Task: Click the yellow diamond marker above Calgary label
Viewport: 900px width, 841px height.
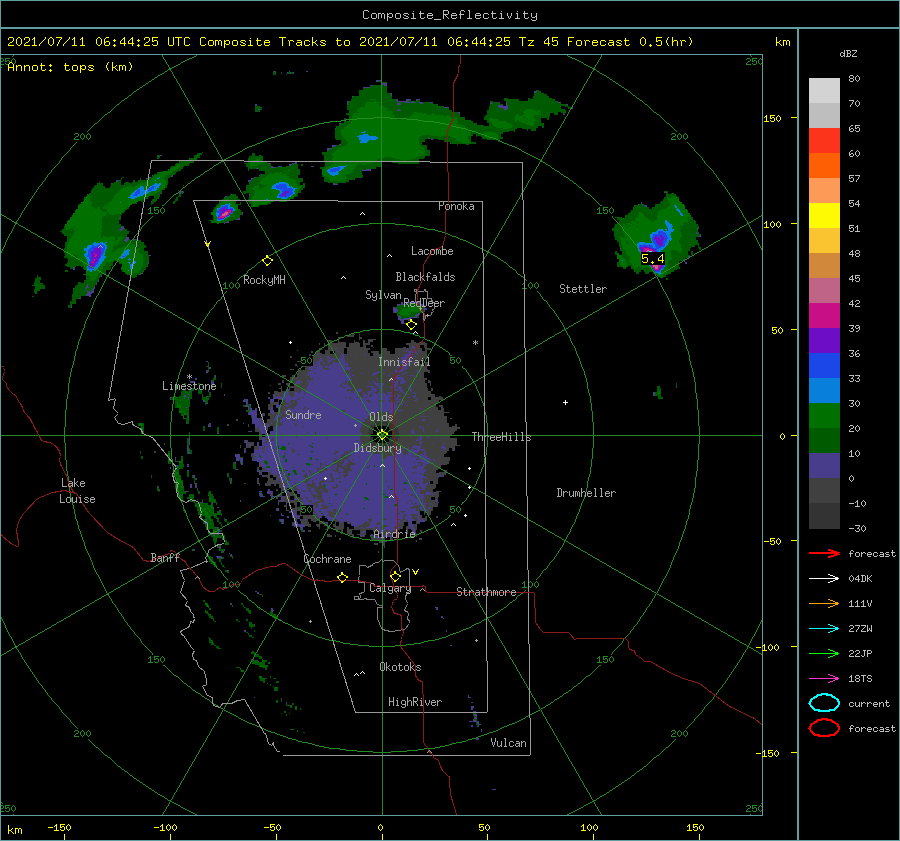Action: pyautogui.click(x=395, y=576)
